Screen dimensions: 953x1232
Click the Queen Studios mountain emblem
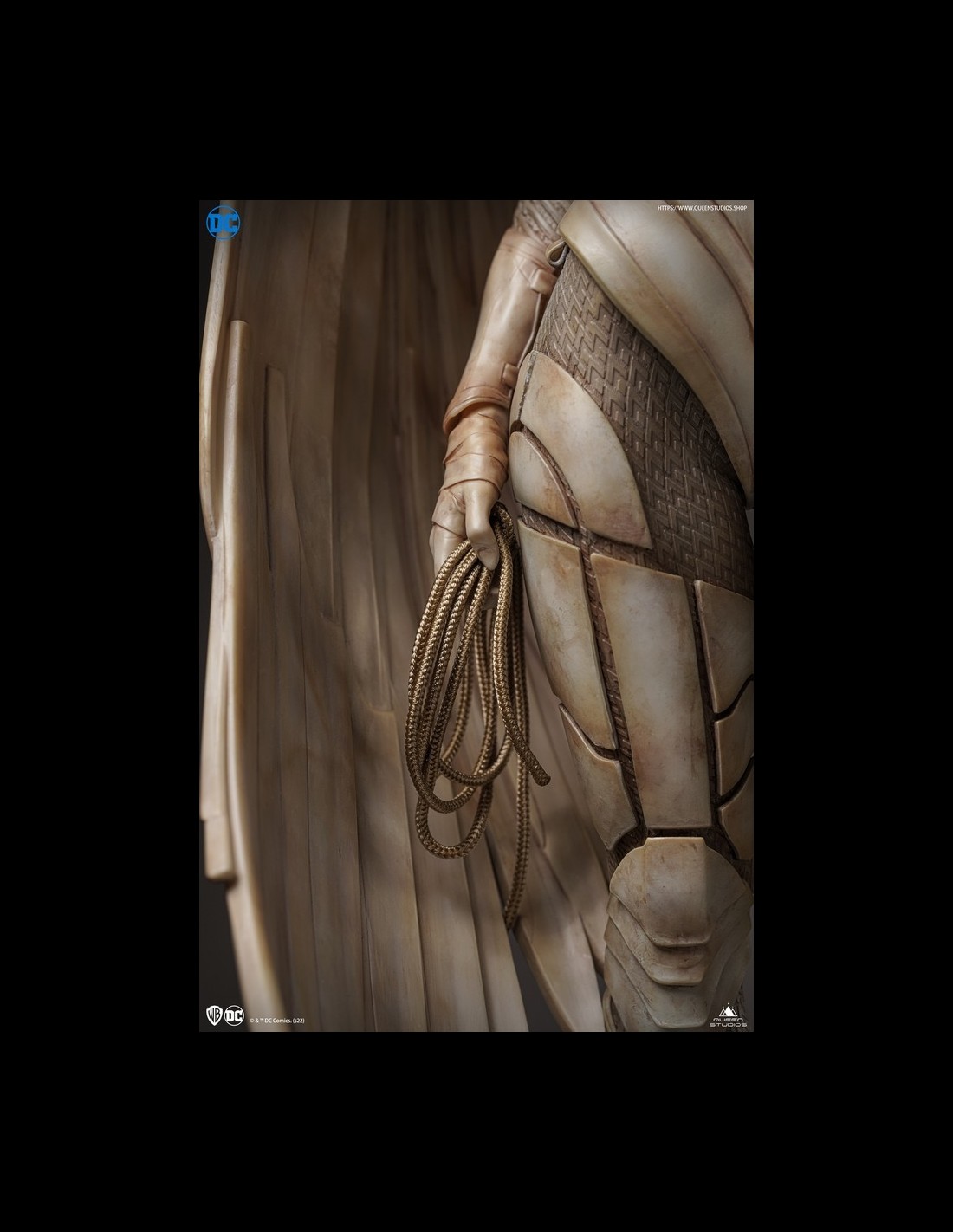[x=728, y=1010]
